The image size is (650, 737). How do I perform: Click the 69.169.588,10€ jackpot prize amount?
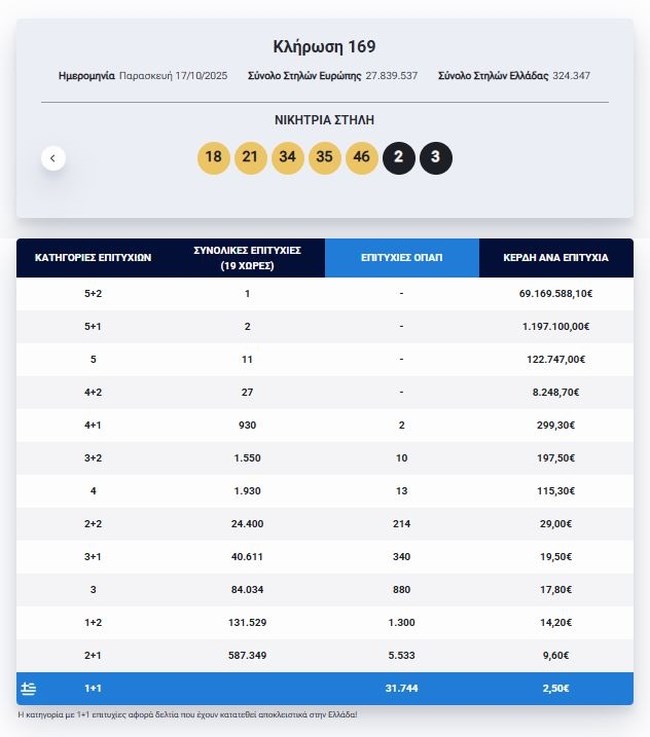coord(556,294)
